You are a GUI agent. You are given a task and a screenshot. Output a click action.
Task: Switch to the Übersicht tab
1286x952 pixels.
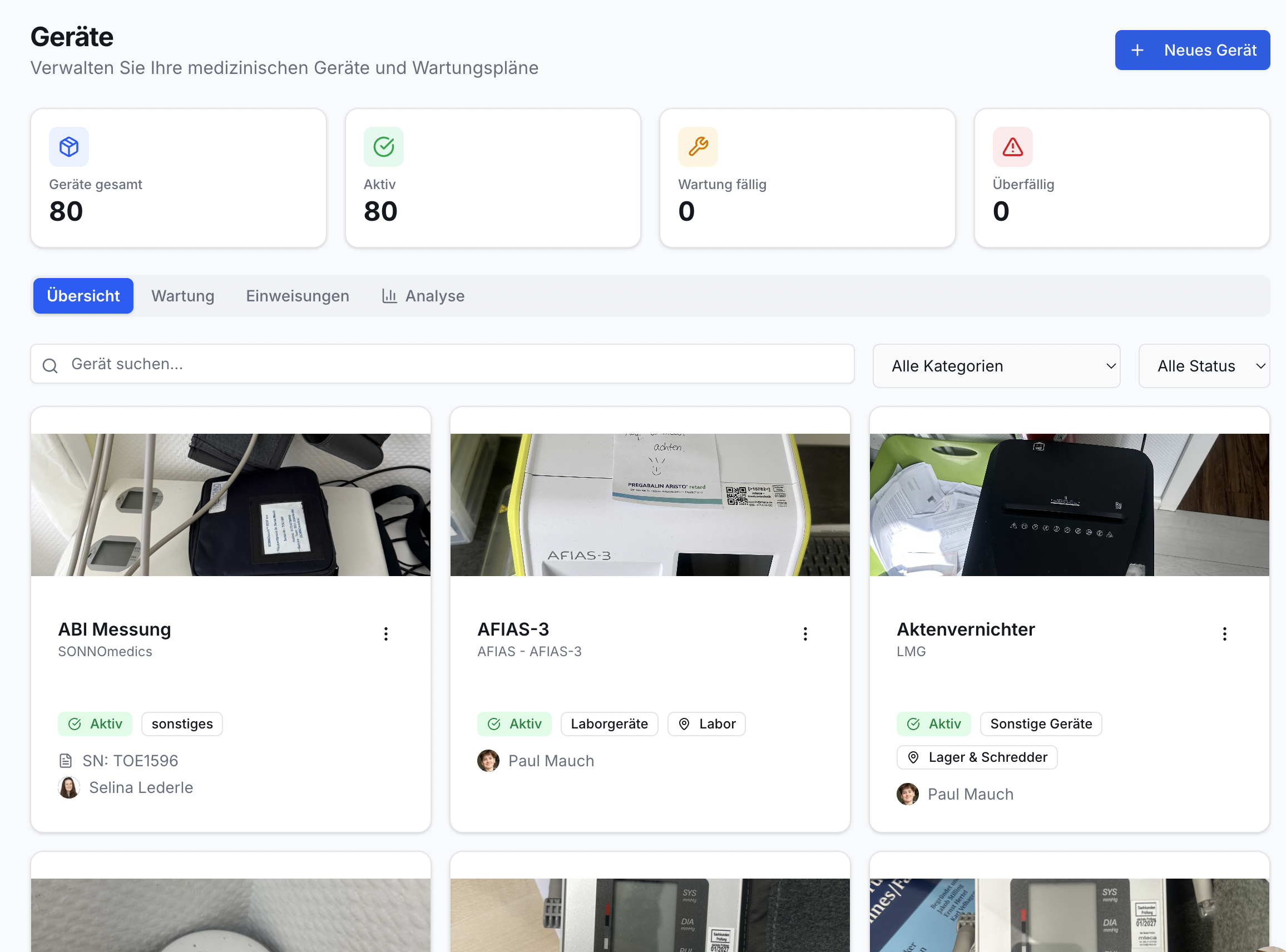83,296
